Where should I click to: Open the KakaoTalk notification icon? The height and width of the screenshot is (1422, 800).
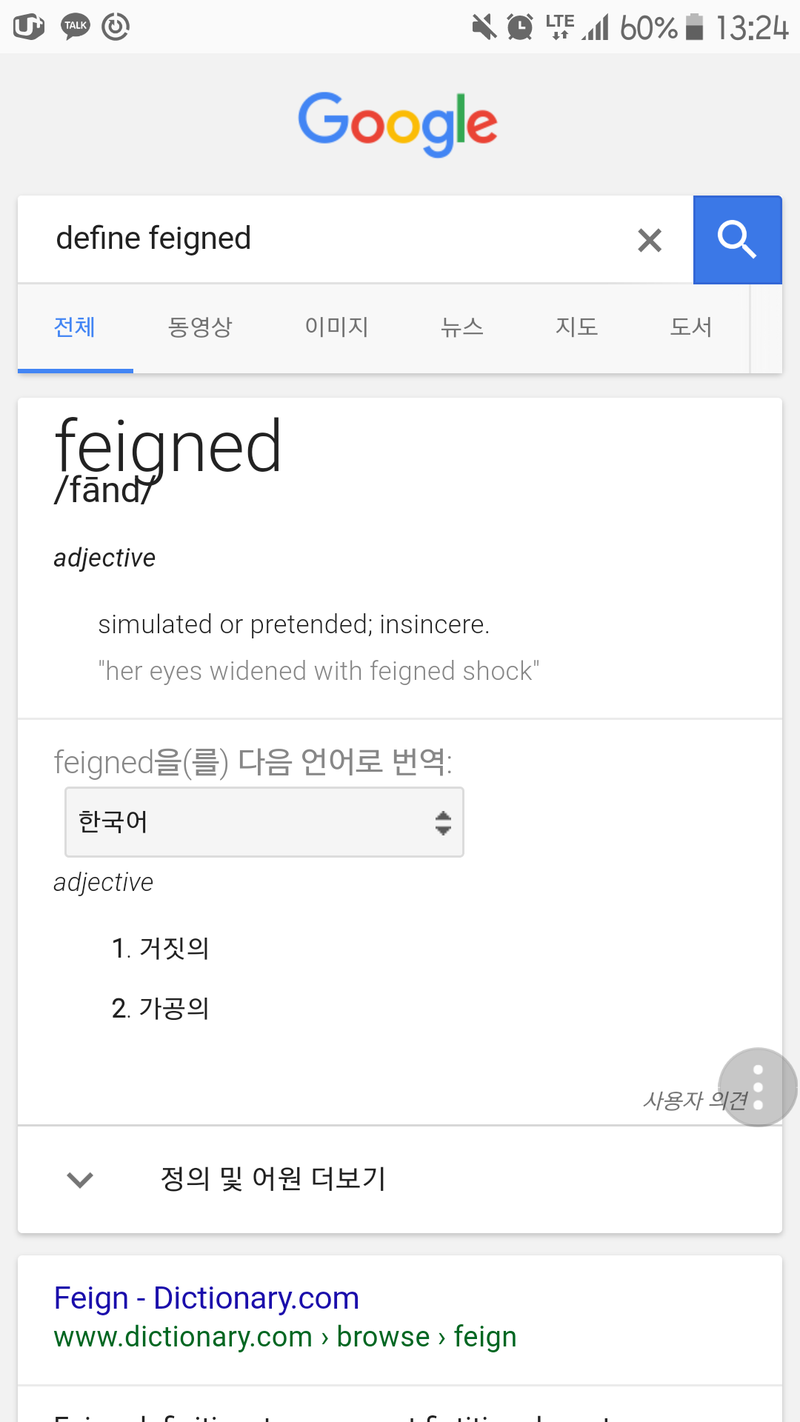pos(75,27)
